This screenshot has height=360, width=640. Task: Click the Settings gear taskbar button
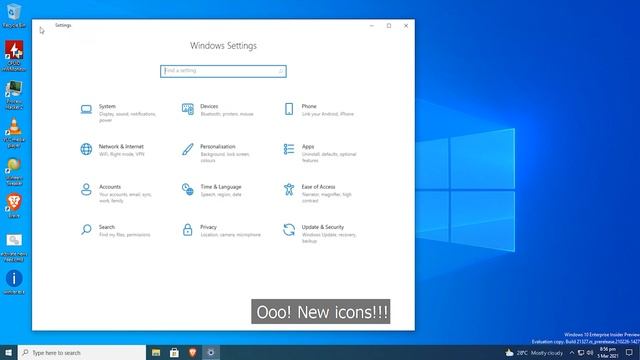coord(211,353)
